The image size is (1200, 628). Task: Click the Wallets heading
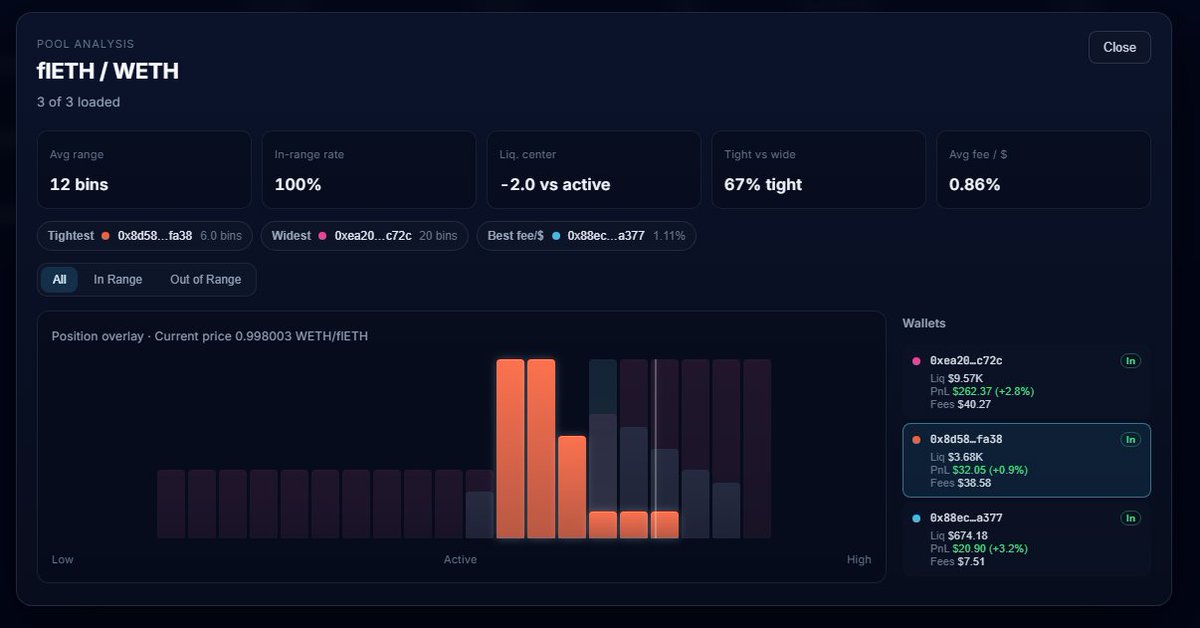pyautogui.click(x=924, y=323)
